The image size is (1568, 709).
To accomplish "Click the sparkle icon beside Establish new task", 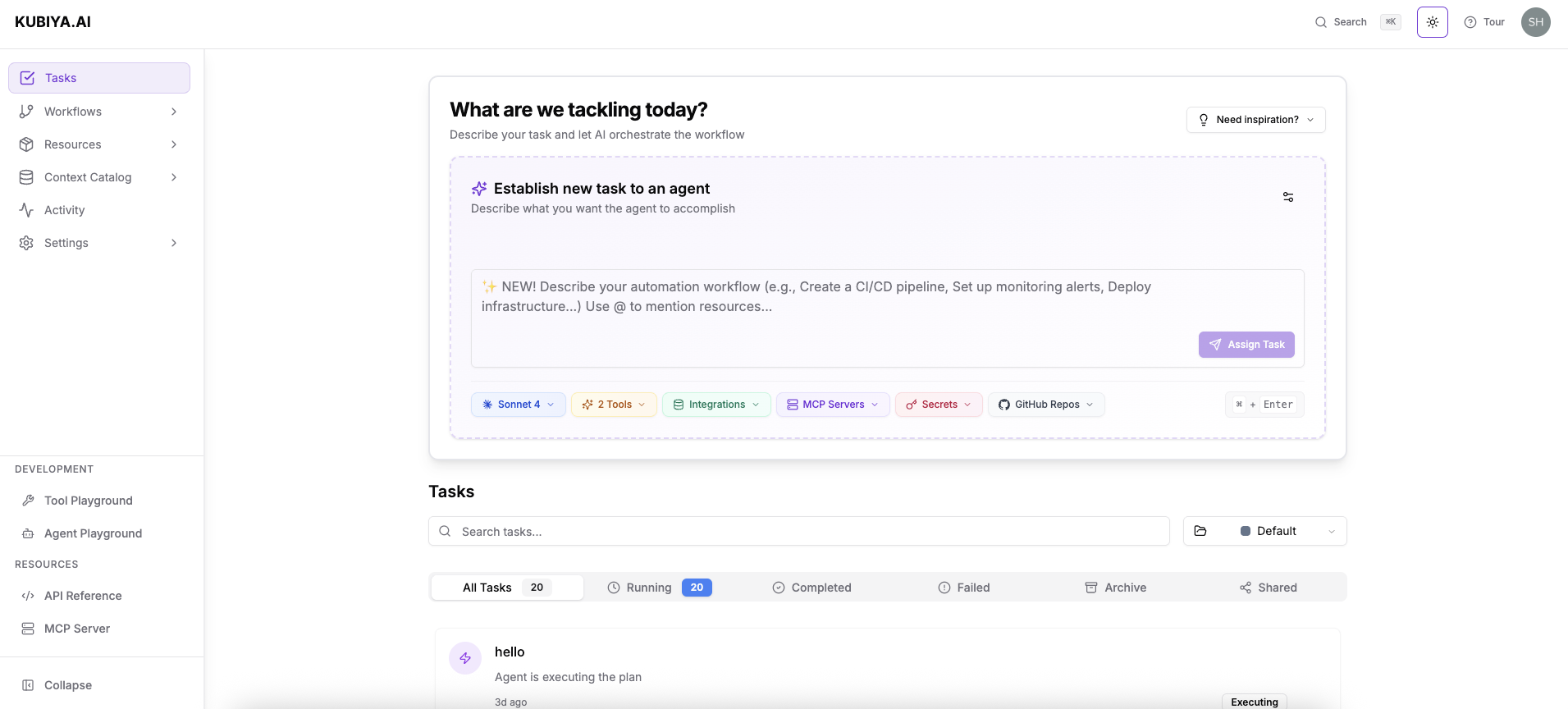I will 479,189.
